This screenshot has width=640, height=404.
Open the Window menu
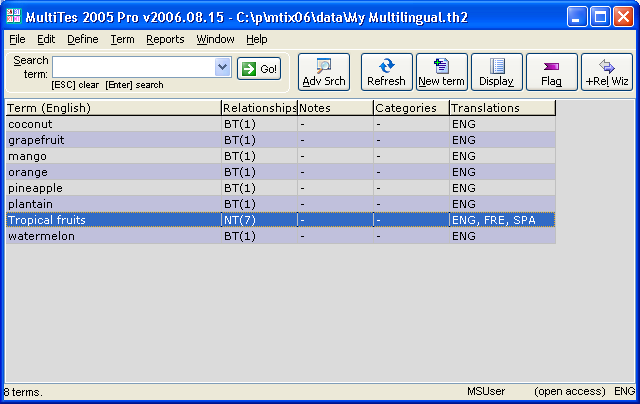pos(215,39)
